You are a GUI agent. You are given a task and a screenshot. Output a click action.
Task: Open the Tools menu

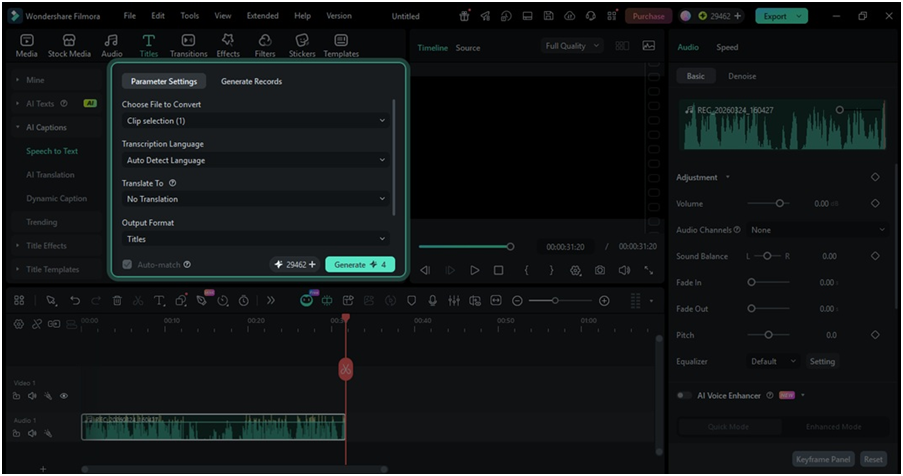189,16
